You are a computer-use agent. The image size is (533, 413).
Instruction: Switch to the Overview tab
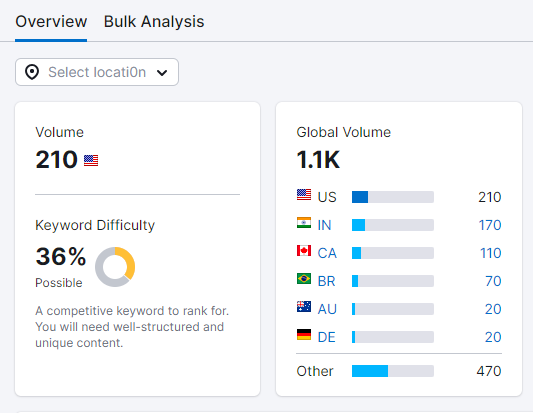(51, 21)
